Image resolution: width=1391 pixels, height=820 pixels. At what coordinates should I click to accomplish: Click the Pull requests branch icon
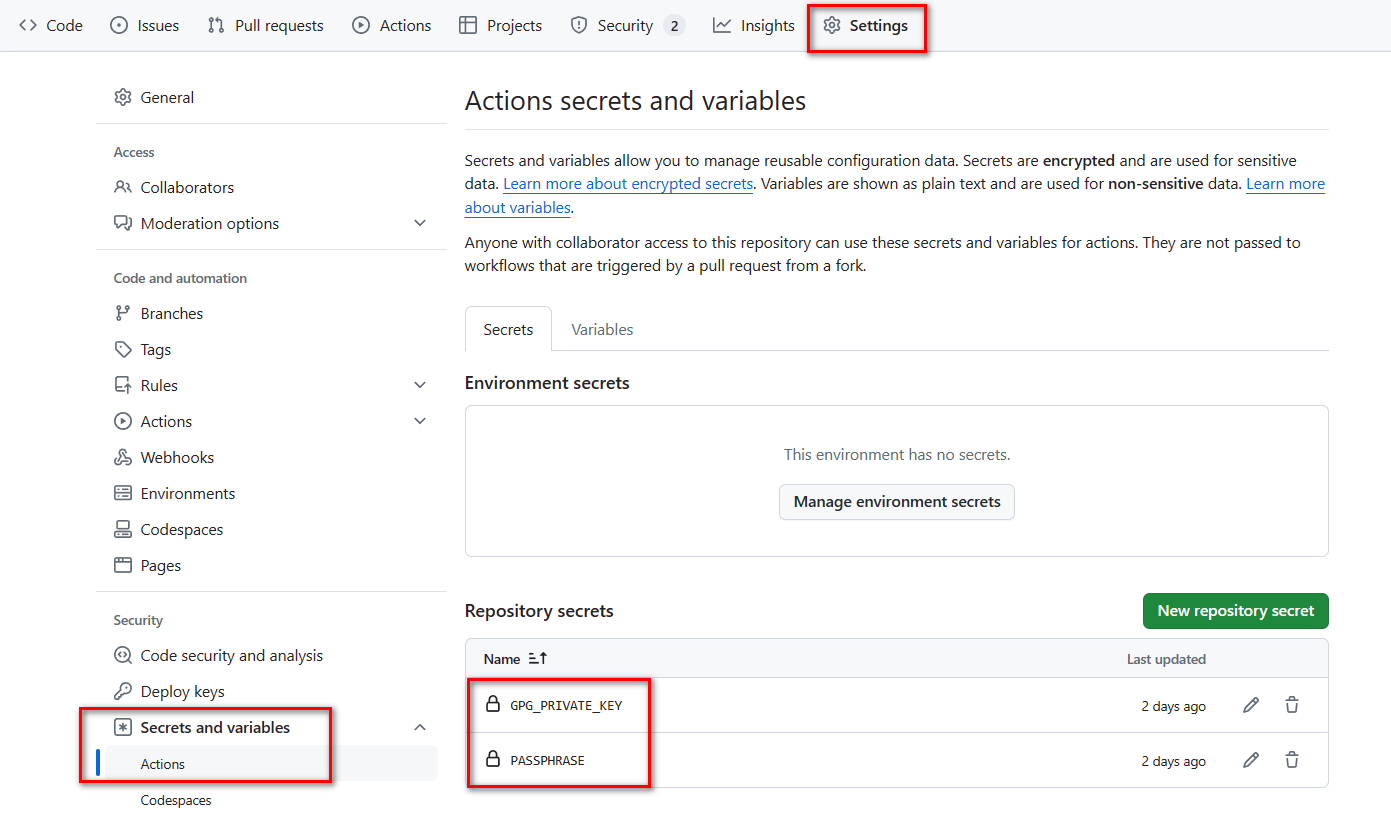click(216, 26)
